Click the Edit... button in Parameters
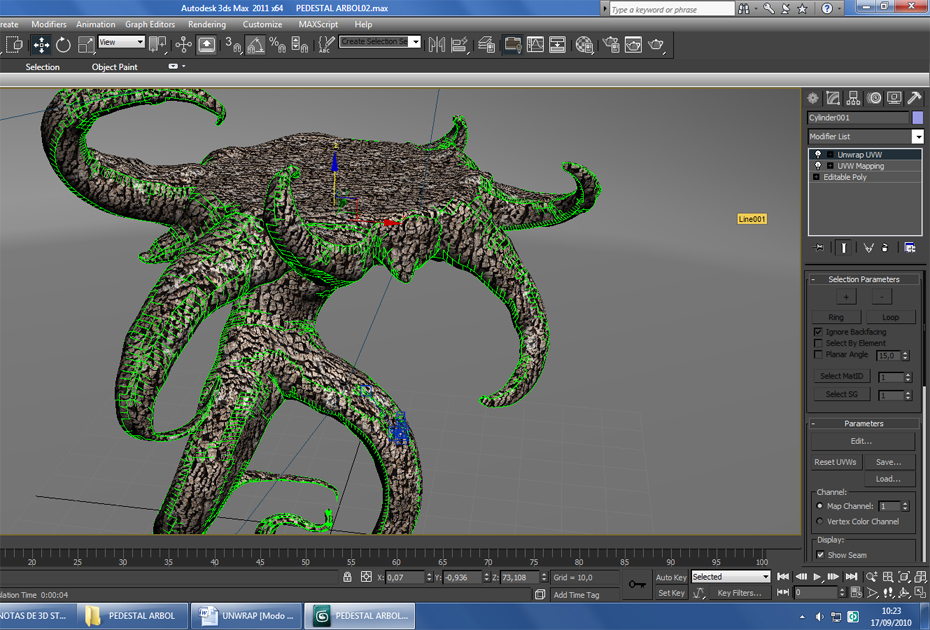The image size is (930, 630). pyautogui.click(x=861, y=441)
